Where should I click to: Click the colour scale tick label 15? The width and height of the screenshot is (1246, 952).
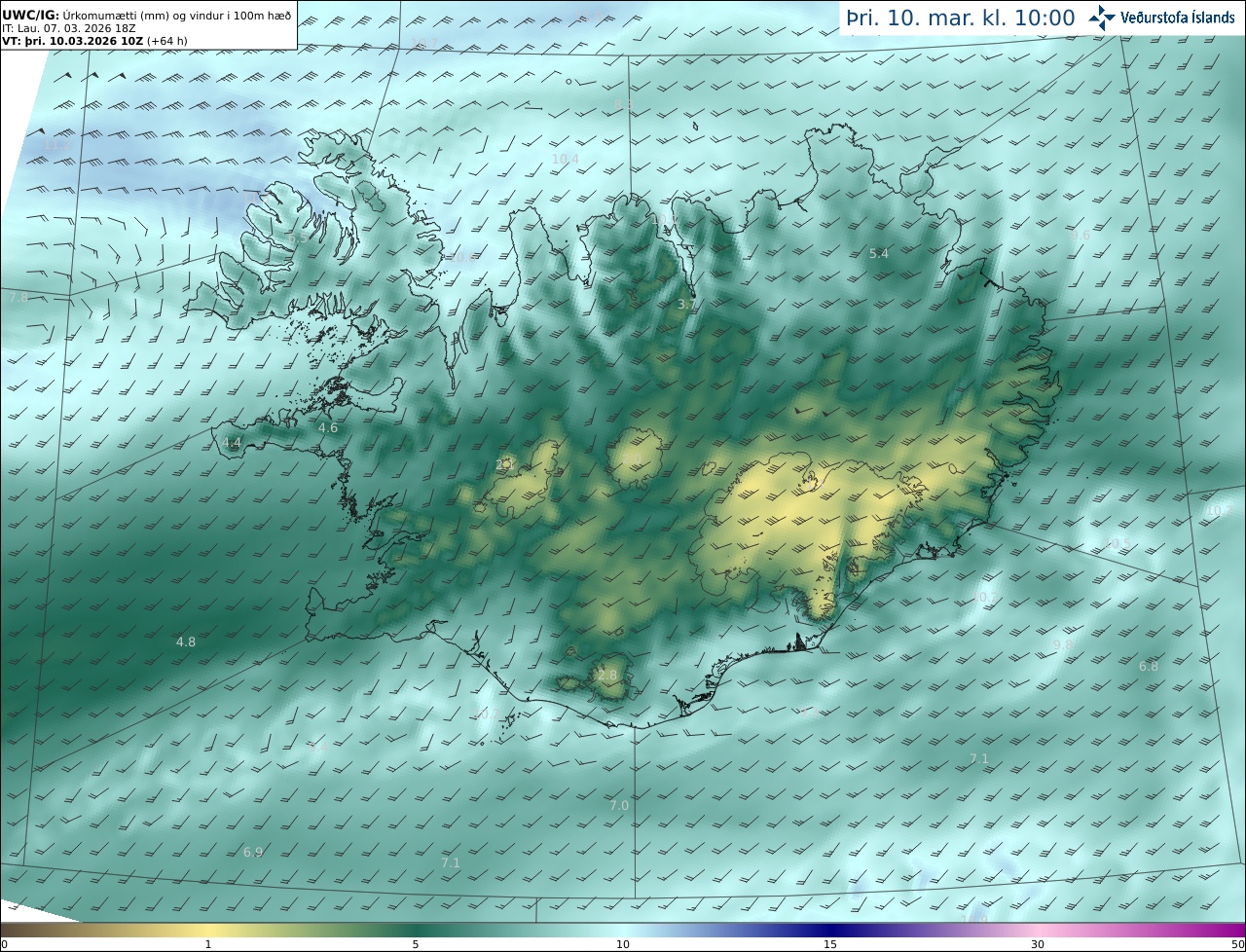click(x=830, y=944)
